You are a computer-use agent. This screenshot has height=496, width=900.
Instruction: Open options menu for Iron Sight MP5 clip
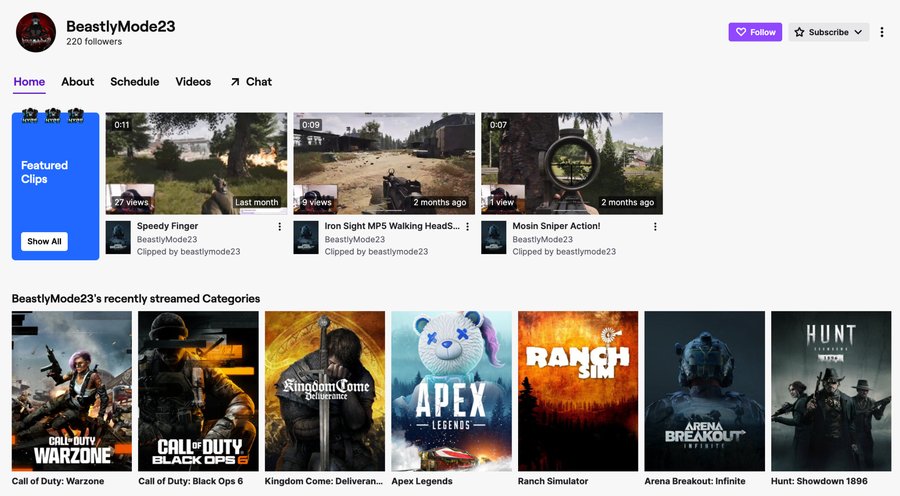467,227
